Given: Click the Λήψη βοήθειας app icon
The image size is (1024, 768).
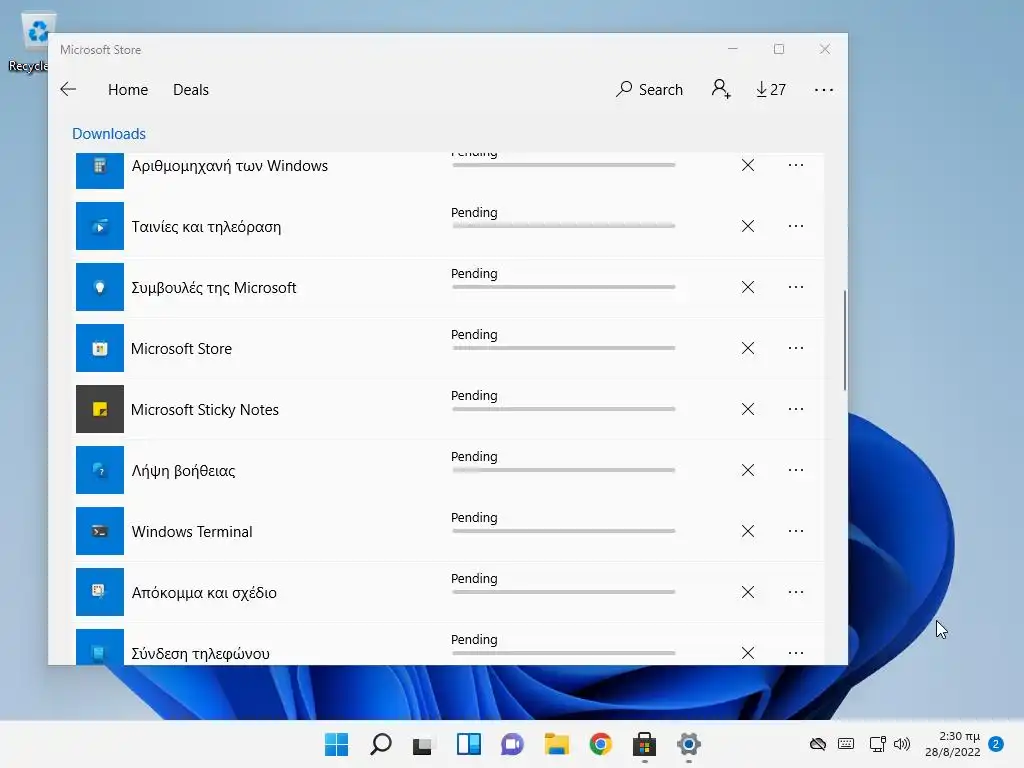Looking at the screenshot, I should click(x=100, y=470).
